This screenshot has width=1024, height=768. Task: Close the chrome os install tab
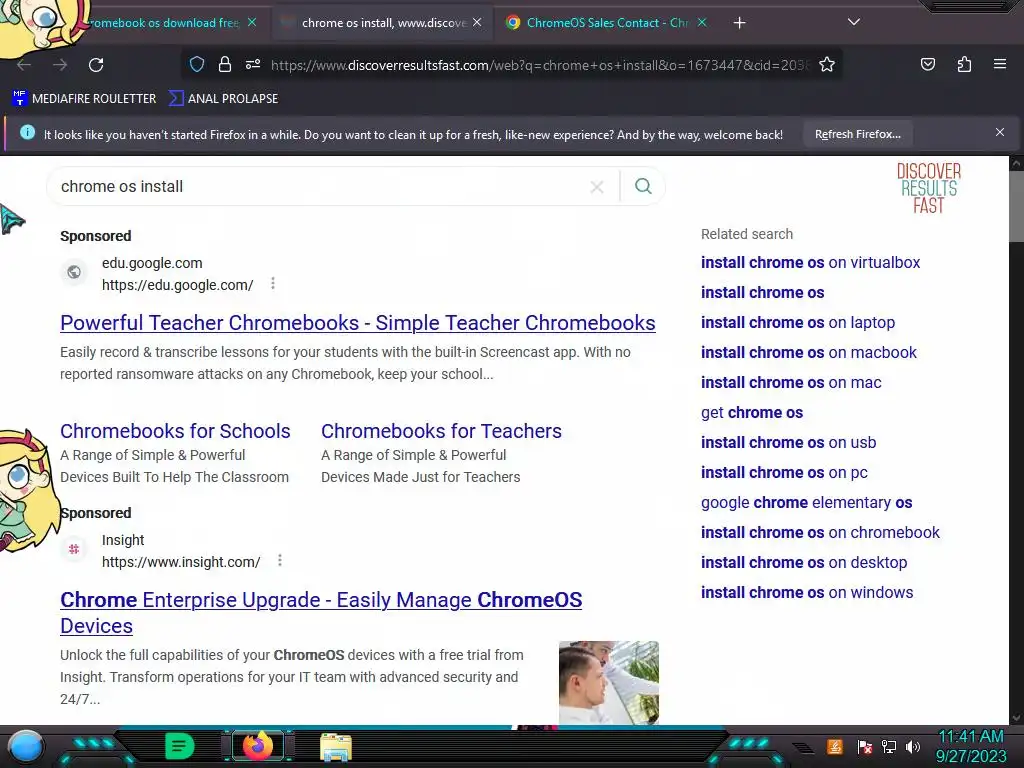pyautogui.click(x=477, y=22)
